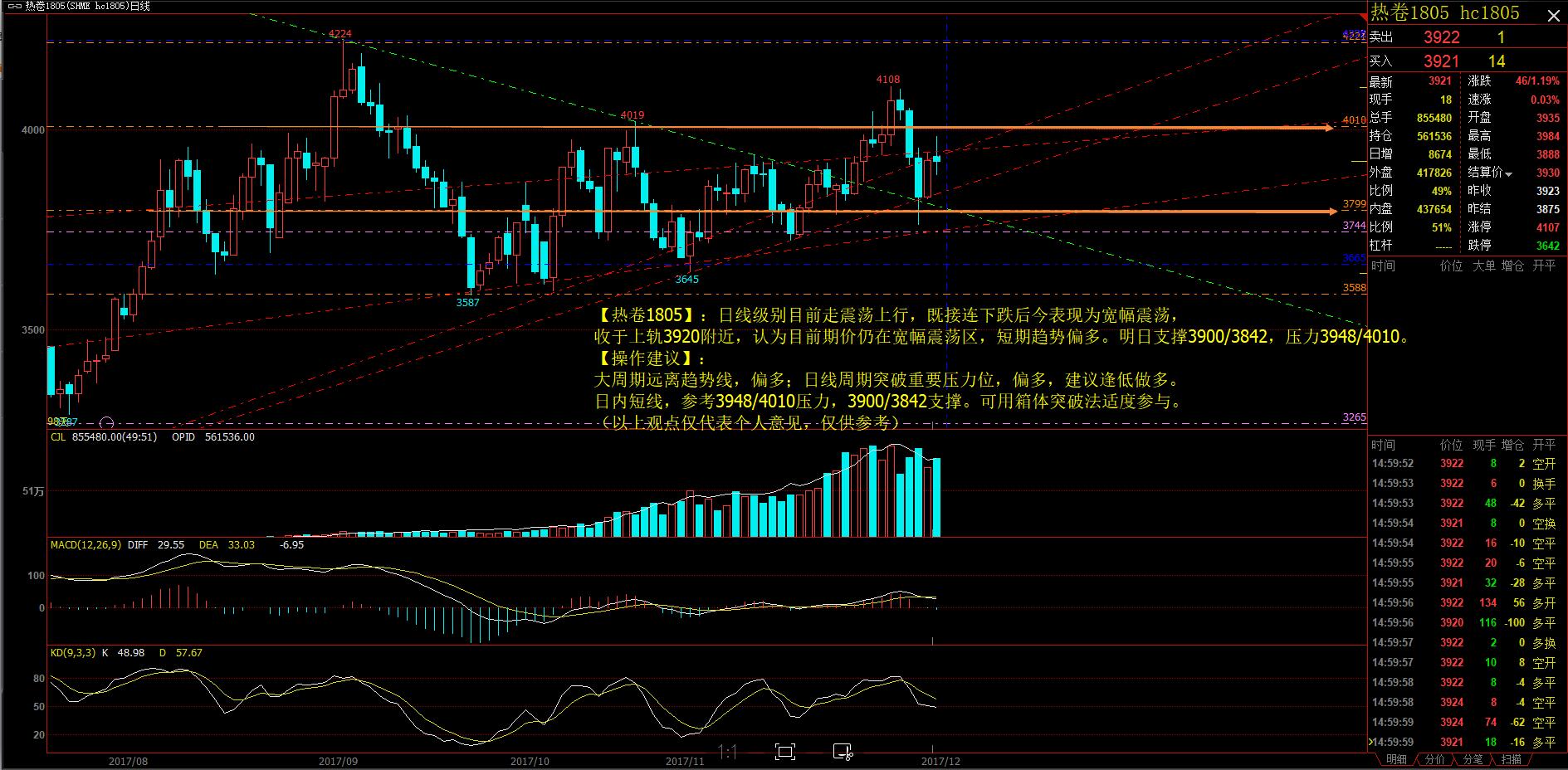The image size is (1568, 770).
Task: Click the 4108 high price label
Action: coord(888,80)
